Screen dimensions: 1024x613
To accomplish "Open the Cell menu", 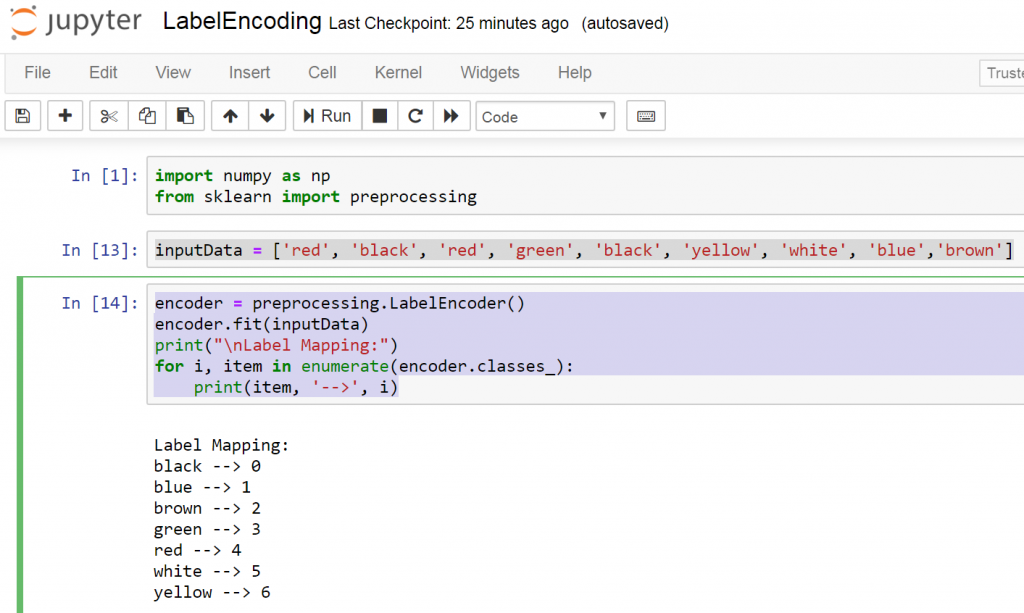I will click(322, 72).
